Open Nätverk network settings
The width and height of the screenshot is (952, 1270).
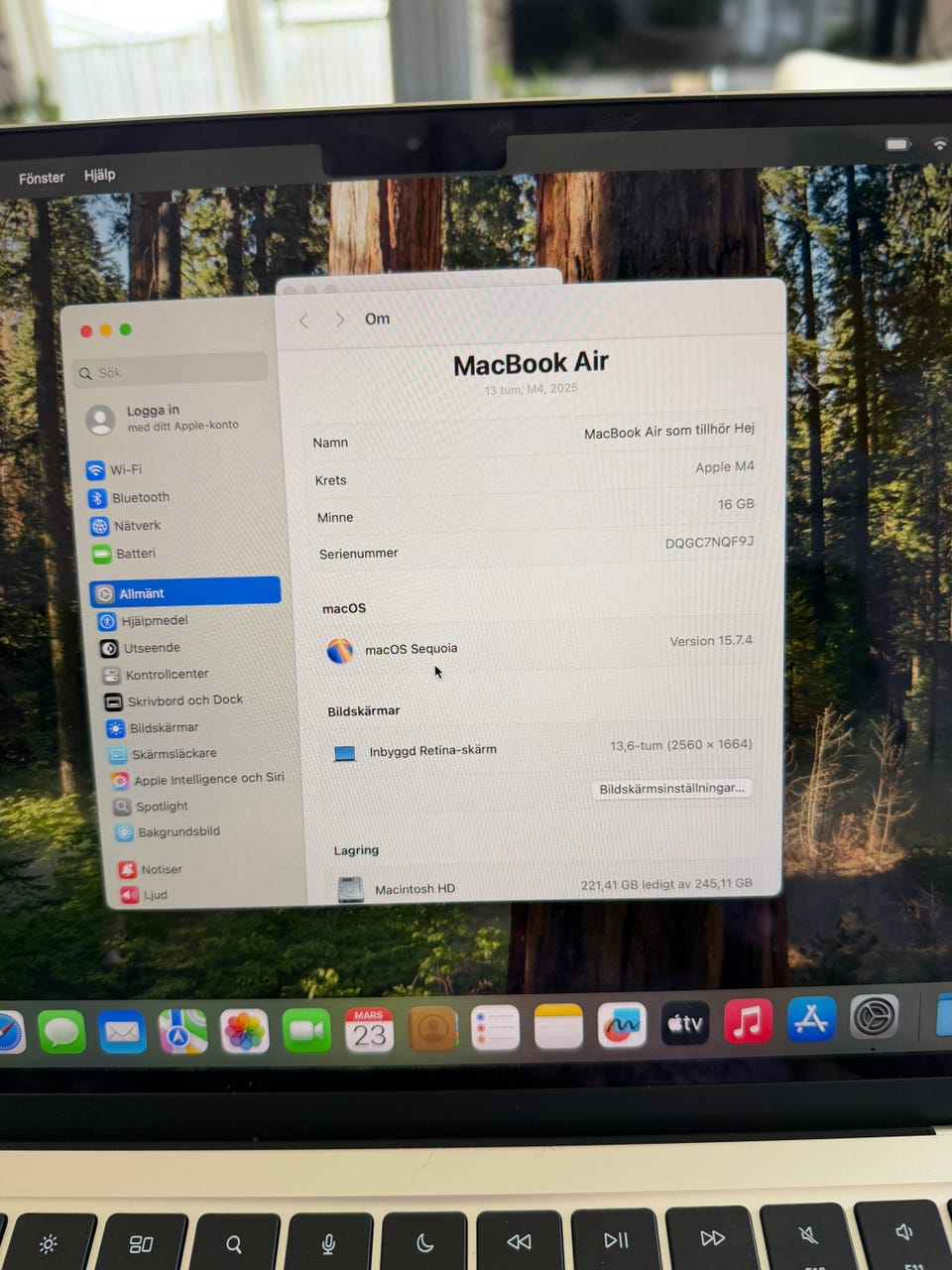[136, 526]
